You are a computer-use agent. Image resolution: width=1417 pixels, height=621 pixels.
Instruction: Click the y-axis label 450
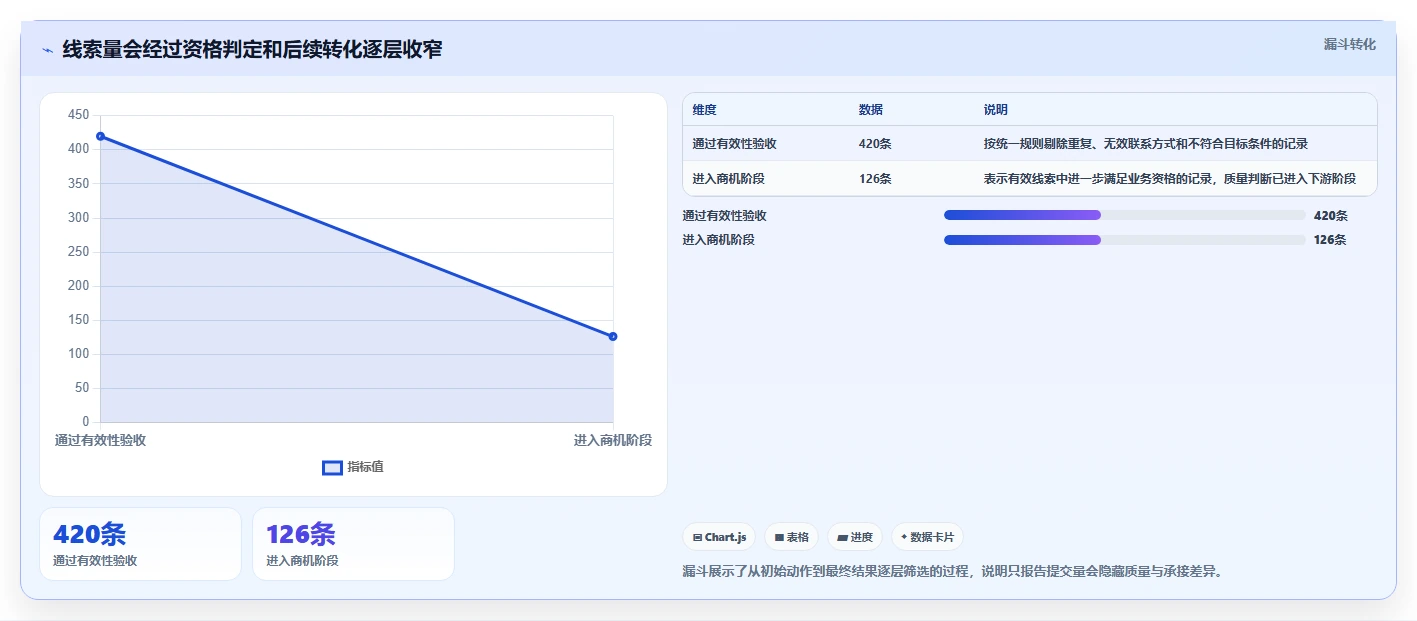pos(78,115)
